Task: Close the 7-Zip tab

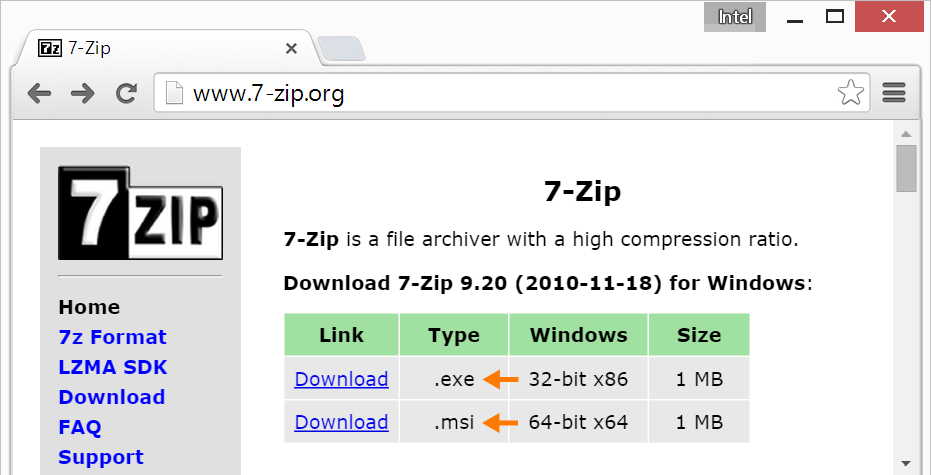Action: (291, 49)
